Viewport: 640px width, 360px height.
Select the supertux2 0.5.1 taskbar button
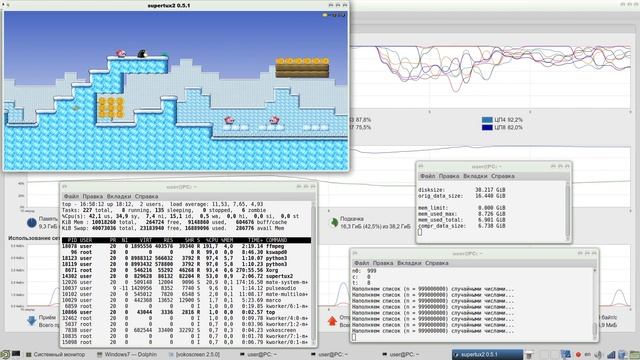(x=487, y=354)
